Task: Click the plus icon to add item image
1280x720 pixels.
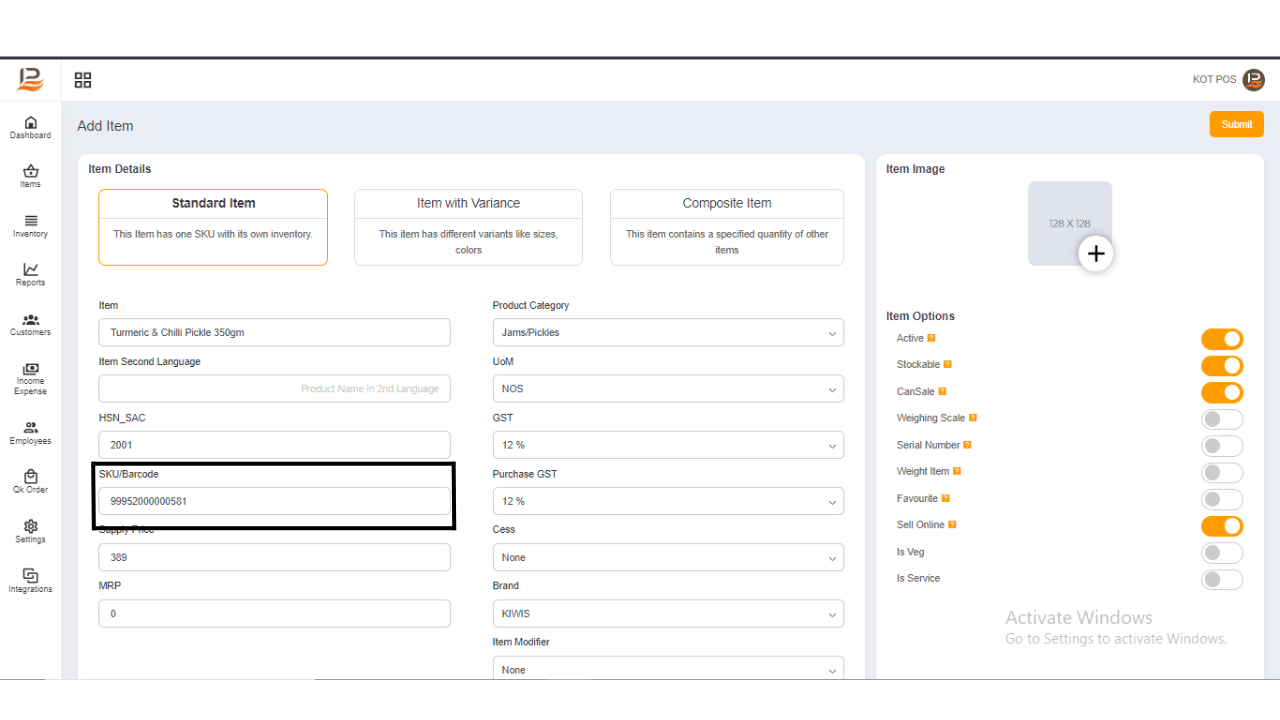Action: click(x=1096, y=253)
